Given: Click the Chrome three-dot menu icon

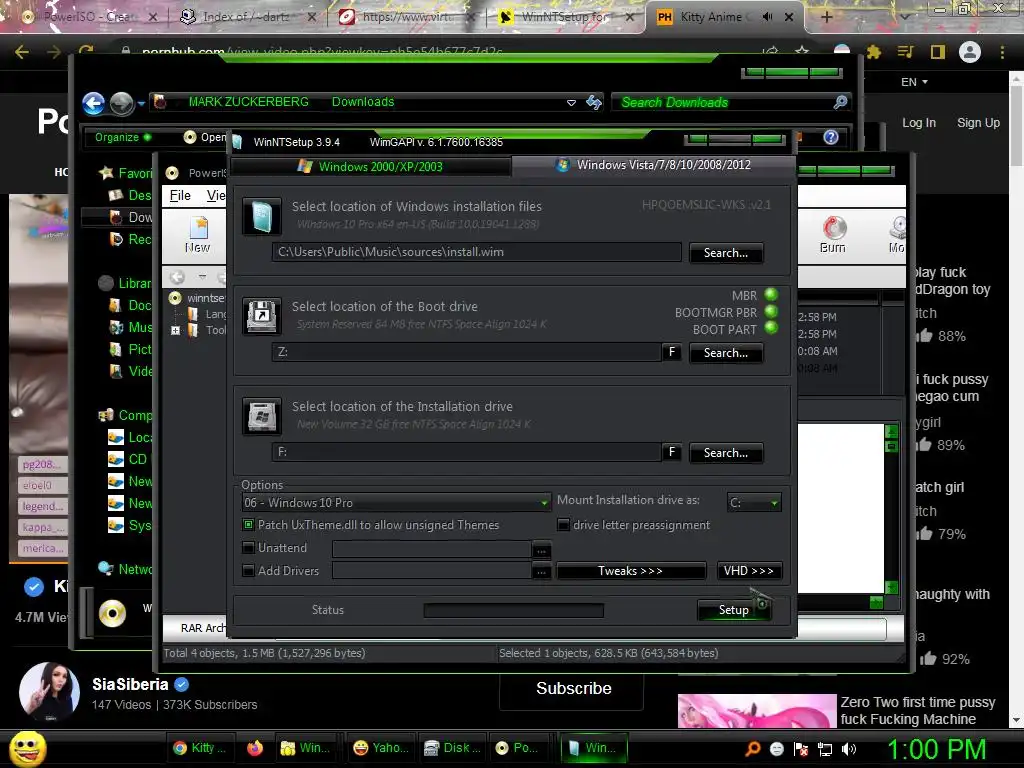Looking at the screenshot, I should (x=1002, y=52).
